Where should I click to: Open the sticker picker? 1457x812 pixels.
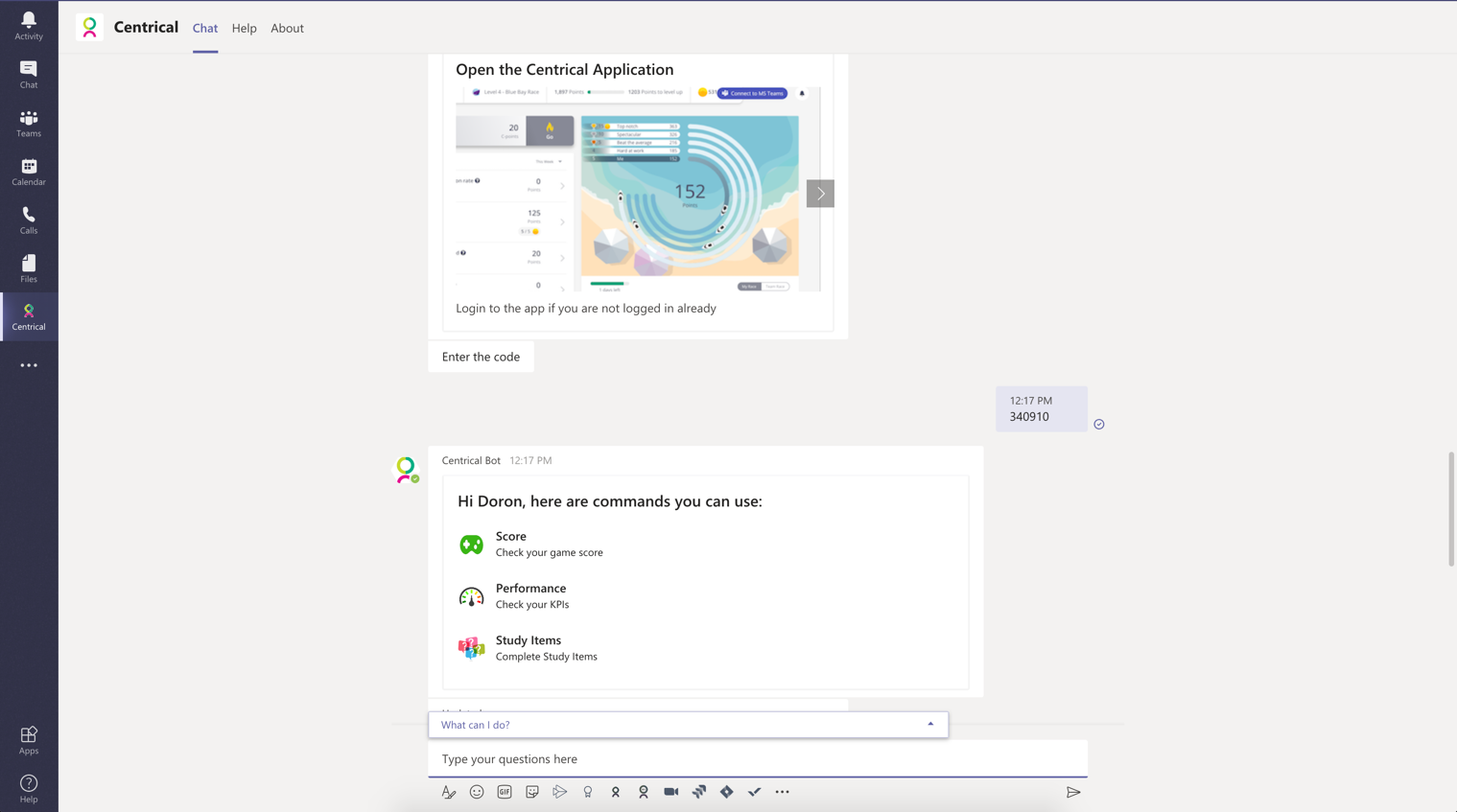click(531, 792)
